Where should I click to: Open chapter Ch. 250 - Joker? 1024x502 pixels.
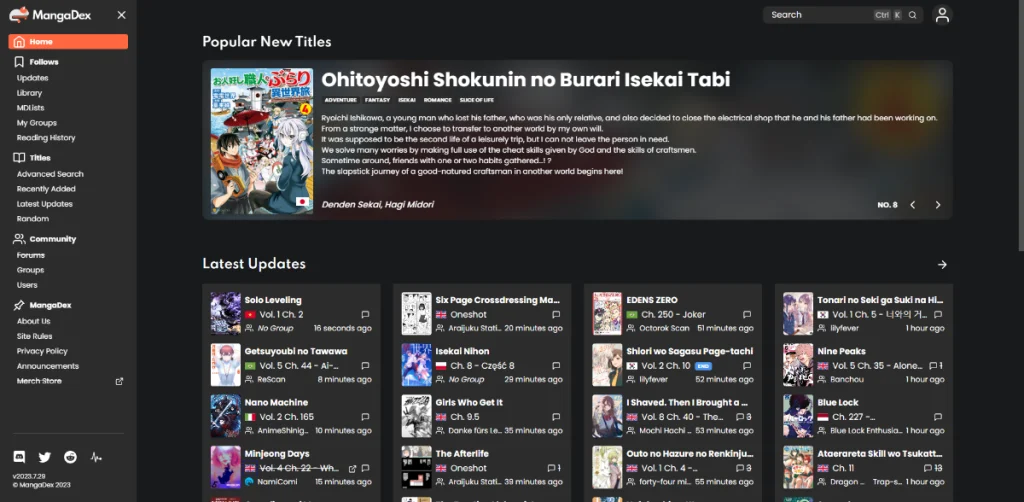point(673,315)
